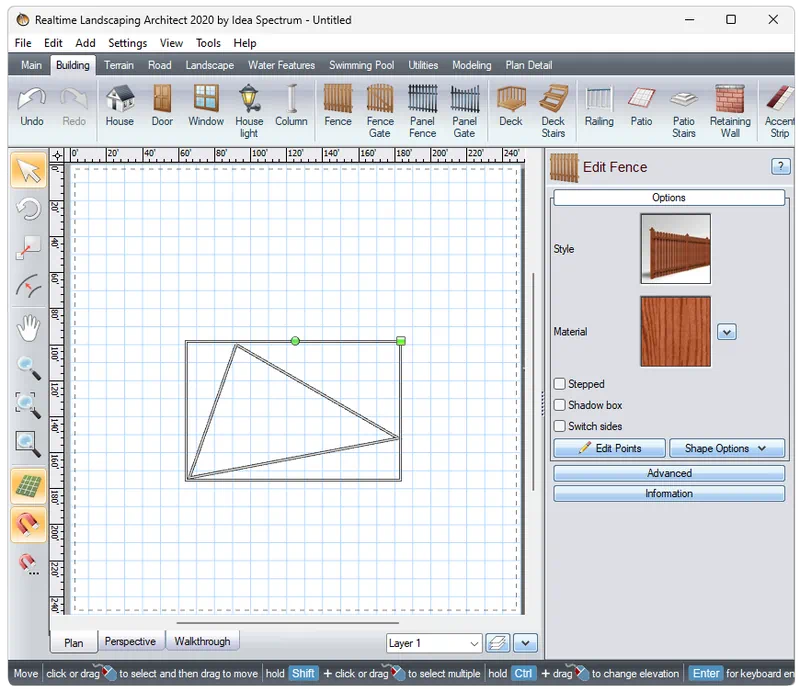Select the hand pan tool

pos(29,328)
